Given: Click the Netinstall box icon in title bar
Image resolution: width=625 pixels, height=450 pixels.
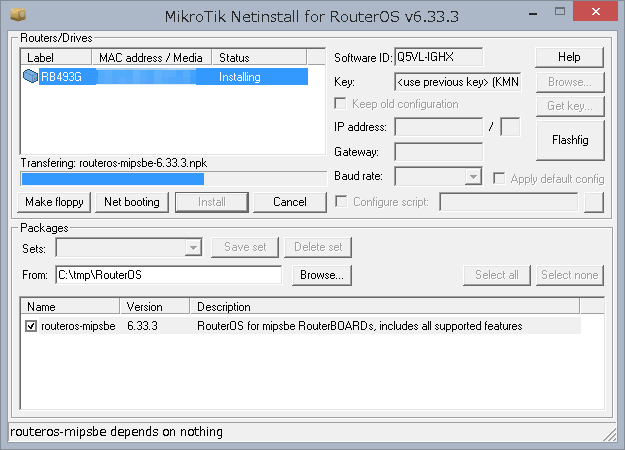Looking at the screenshot, I should click(18, 15).
